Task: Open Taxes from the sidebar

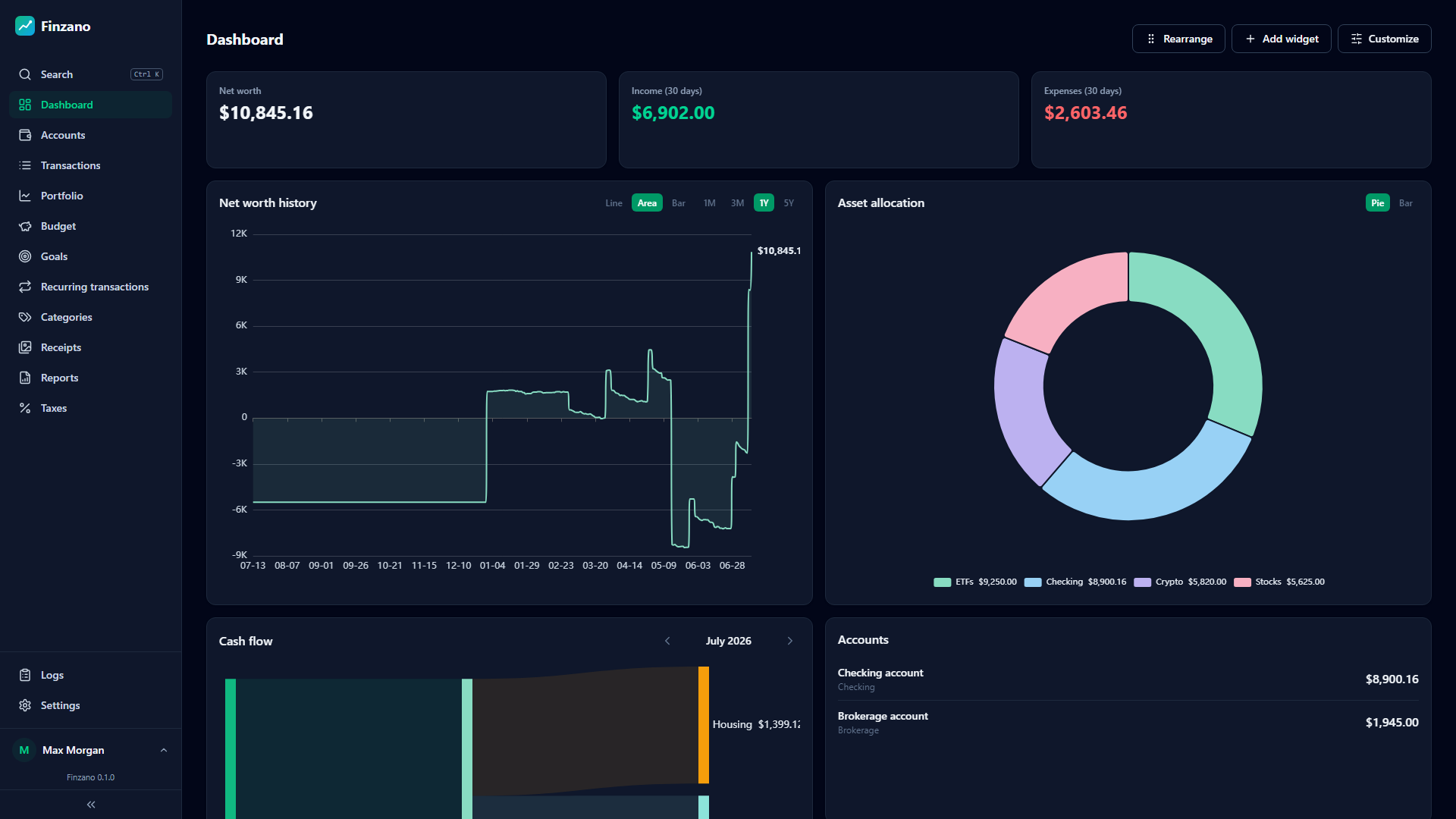Action: point(91,408)
